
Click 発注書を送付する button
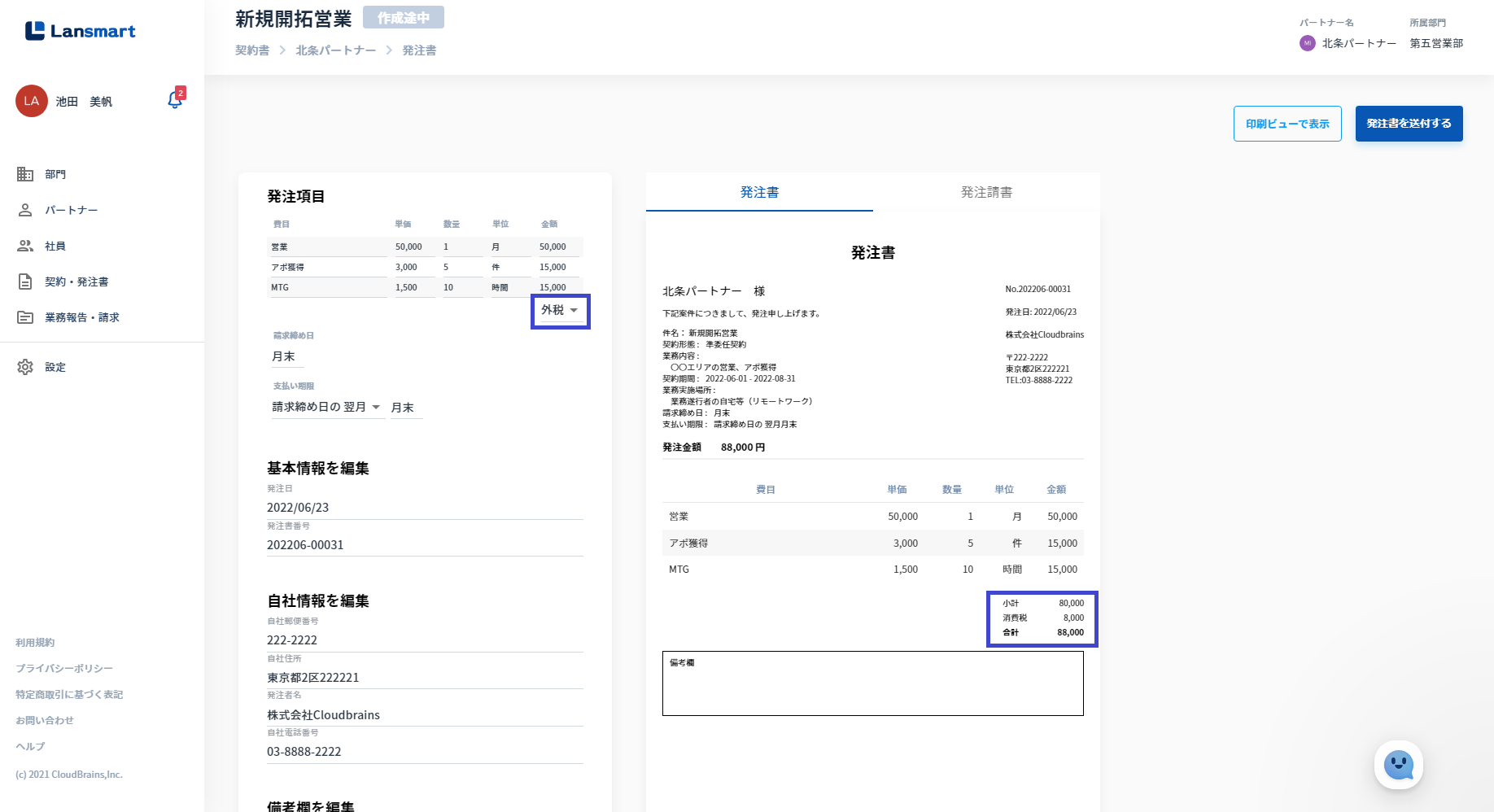[1409, 124]
